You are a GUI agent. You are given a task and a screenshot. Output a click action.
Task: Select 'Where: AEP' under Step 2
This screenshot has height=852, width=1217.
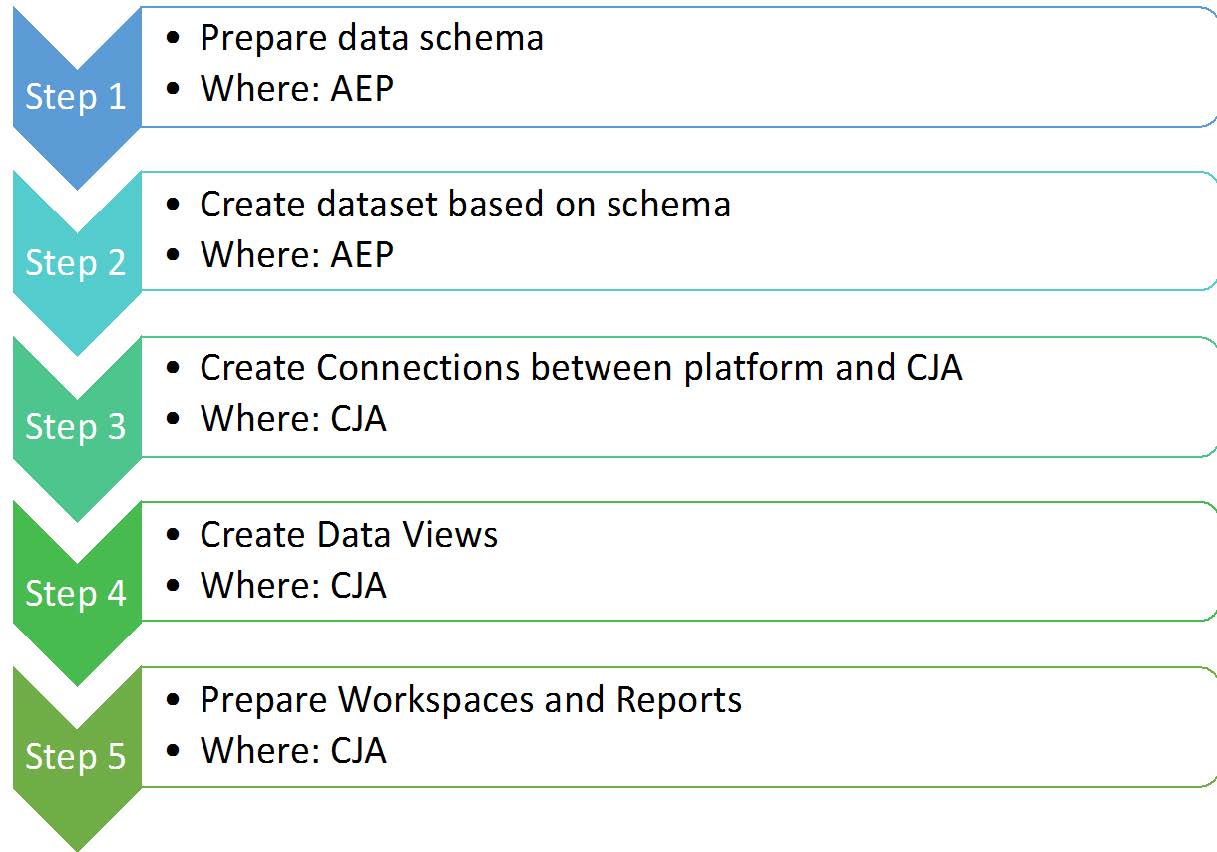coord(297,254)
